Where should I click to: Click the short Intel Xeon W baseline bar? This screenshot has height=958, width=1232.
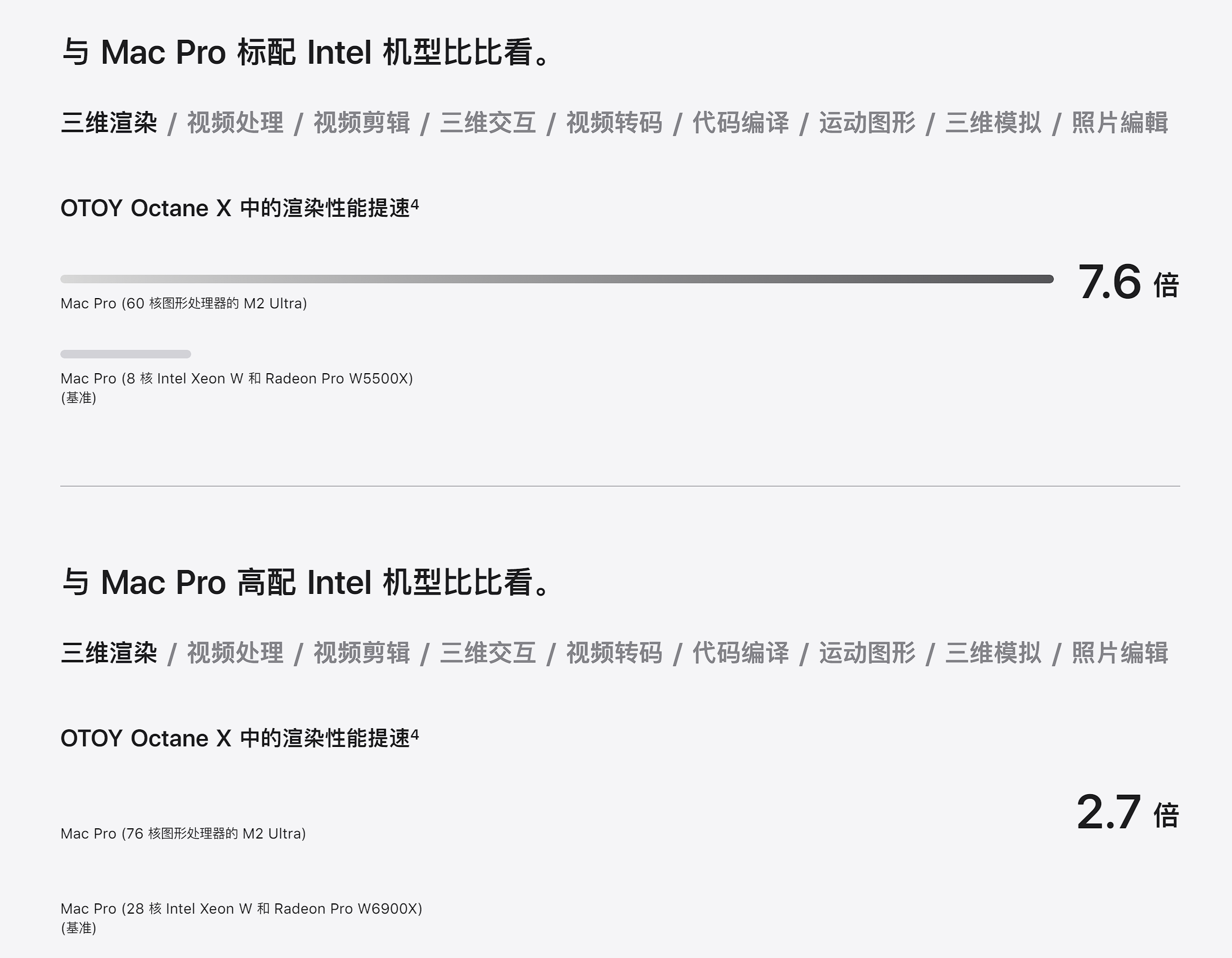point(126,354)
